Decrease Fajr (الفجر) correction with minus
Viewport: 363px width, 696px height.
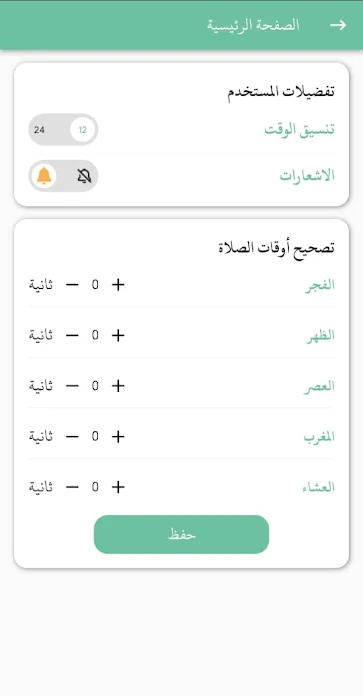click(72, 285)
